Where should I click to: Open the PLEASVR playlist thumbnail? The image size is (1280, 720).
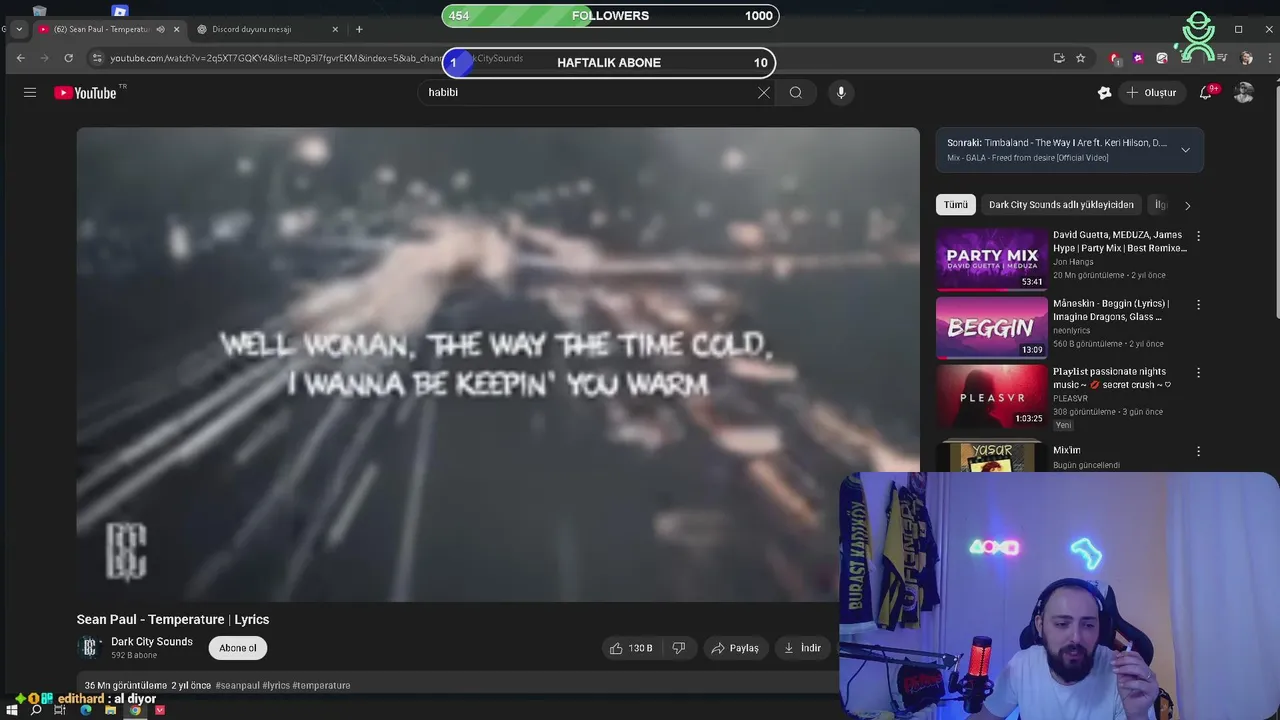[991, 396]
